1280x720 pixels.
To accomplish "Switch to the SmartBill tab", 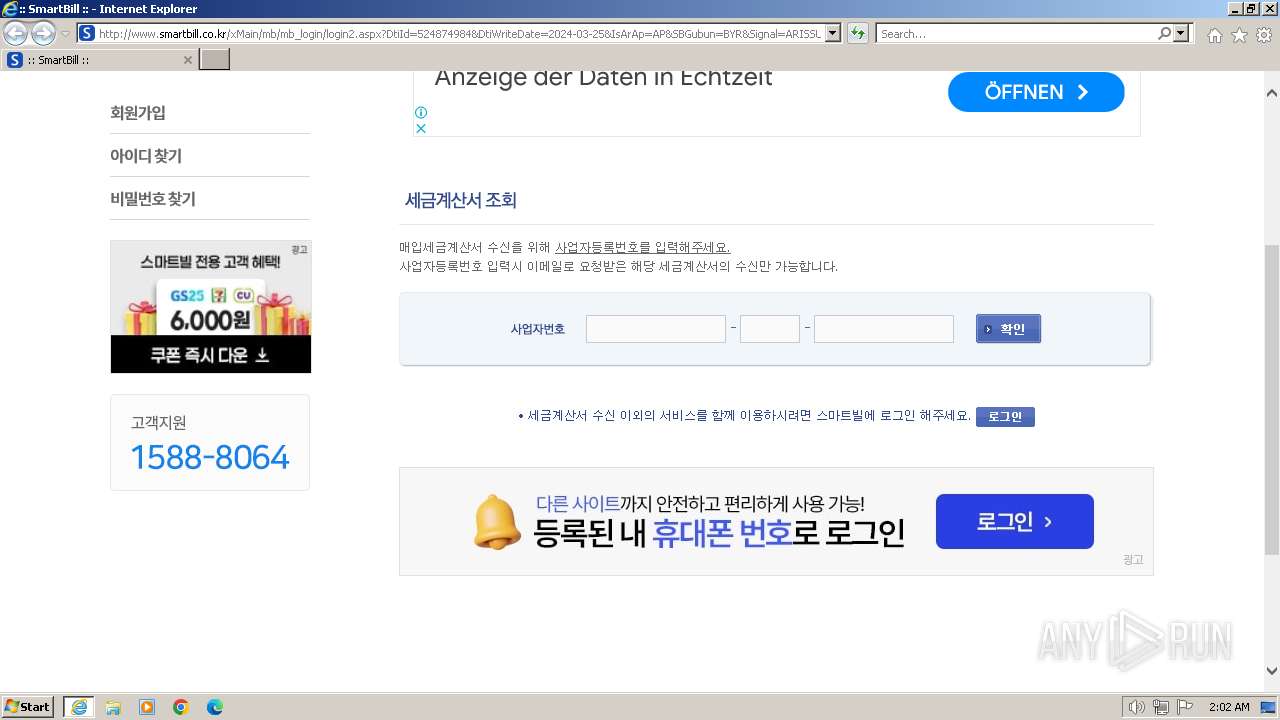I will tap(100, 60).
